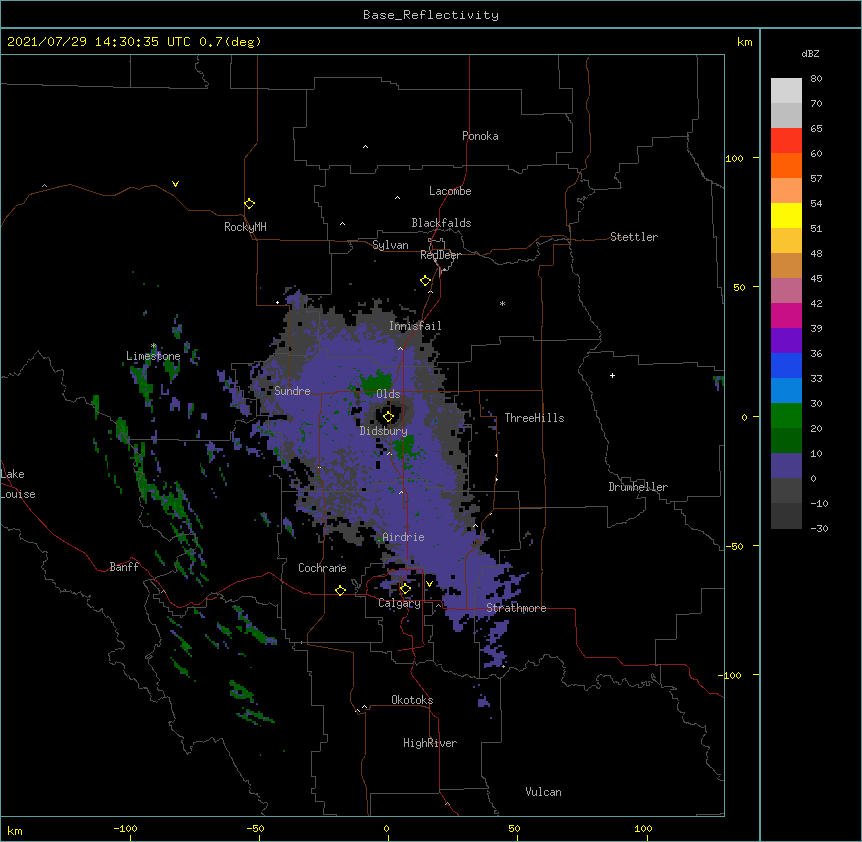Viewport: 862px width, 842px height.
Task: Click the Base_Reflectivity title
Action: tap(431, 15)
